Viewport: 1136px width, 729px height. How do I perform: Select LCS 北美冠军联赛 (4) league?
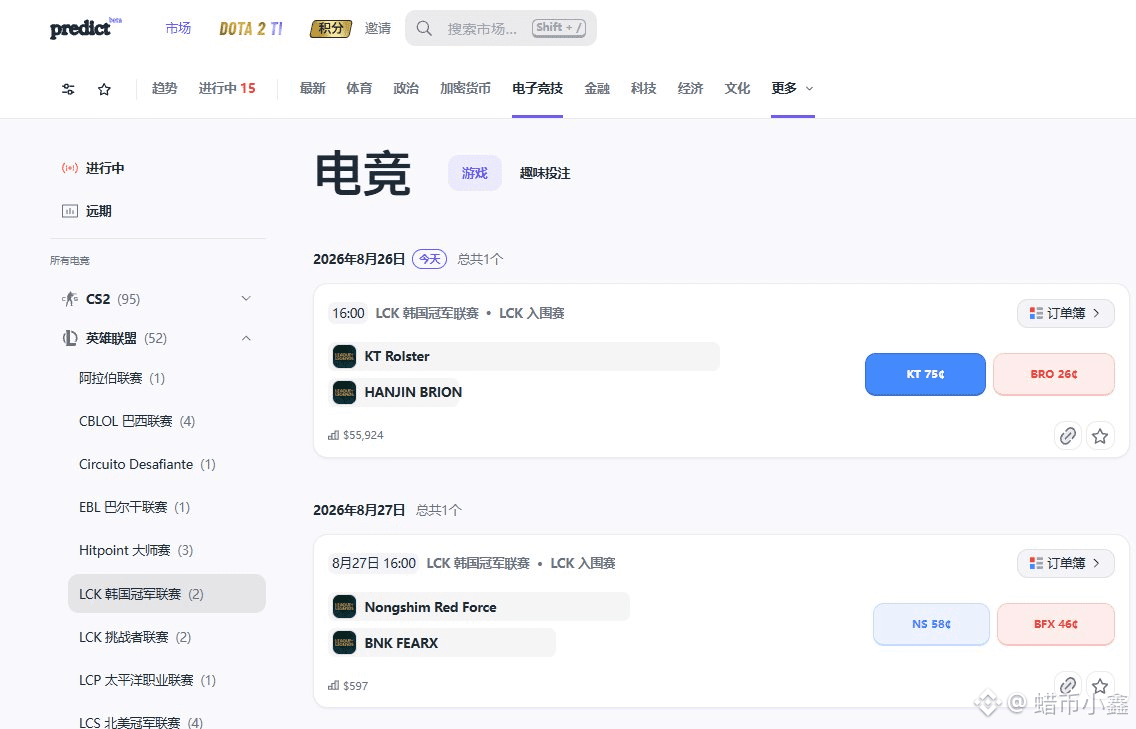(141, 722)
